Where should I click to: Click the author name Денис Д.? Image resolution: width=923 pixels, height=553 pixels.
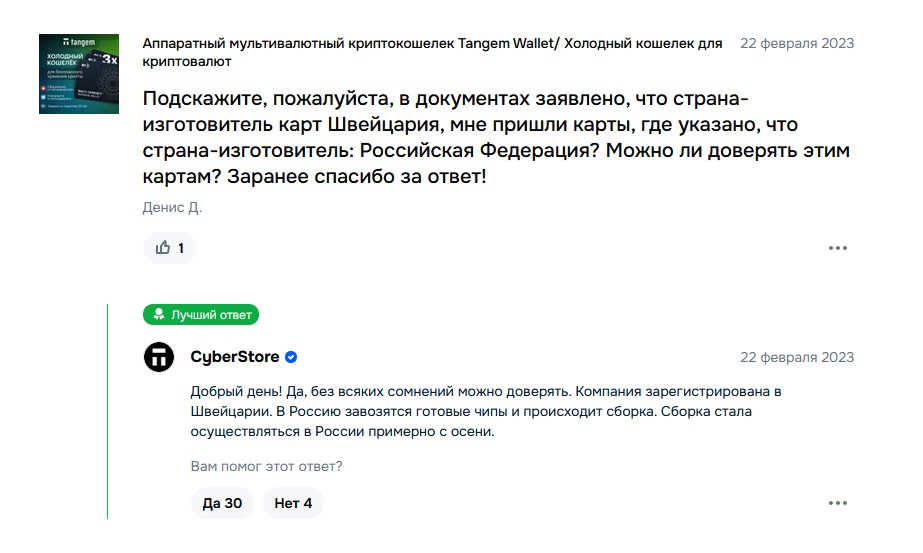[172, 207]
